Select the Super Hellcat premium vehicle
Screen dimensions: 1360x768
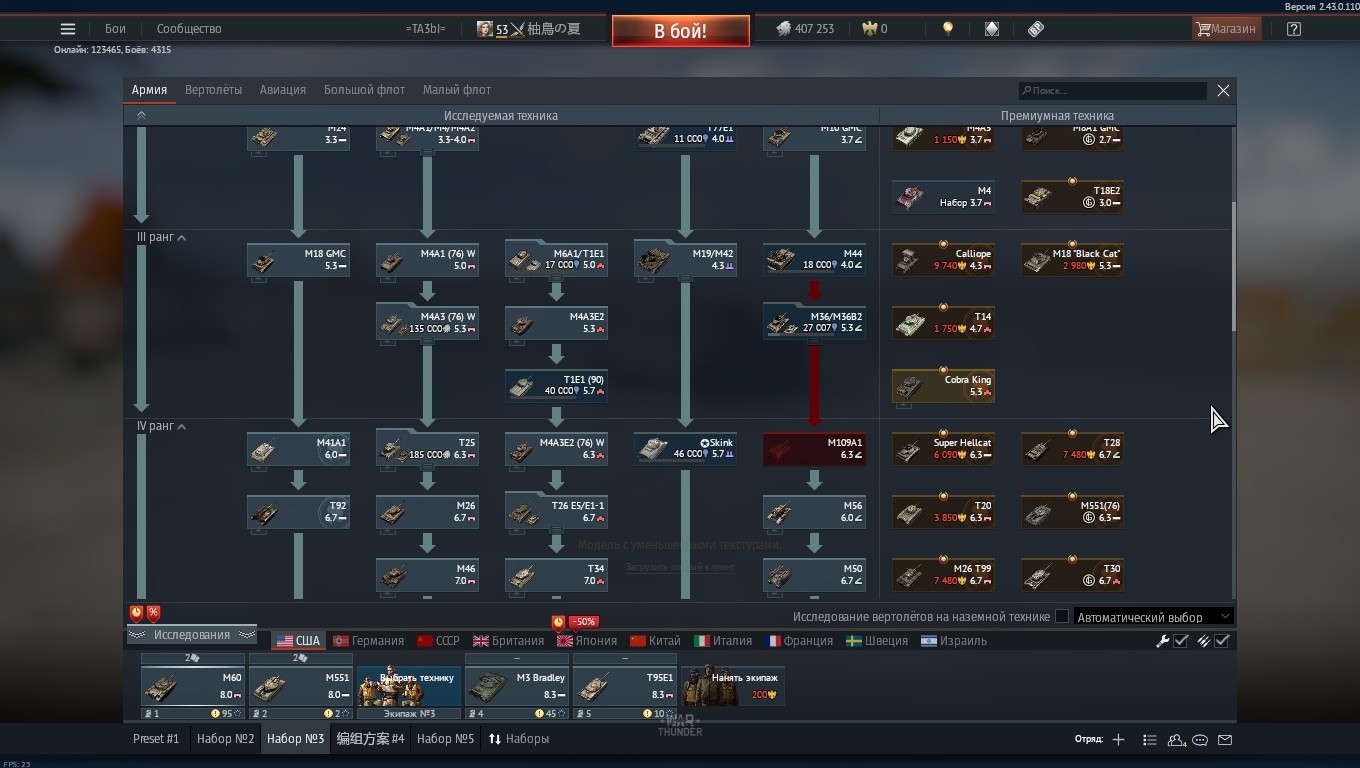click(943, 449)
